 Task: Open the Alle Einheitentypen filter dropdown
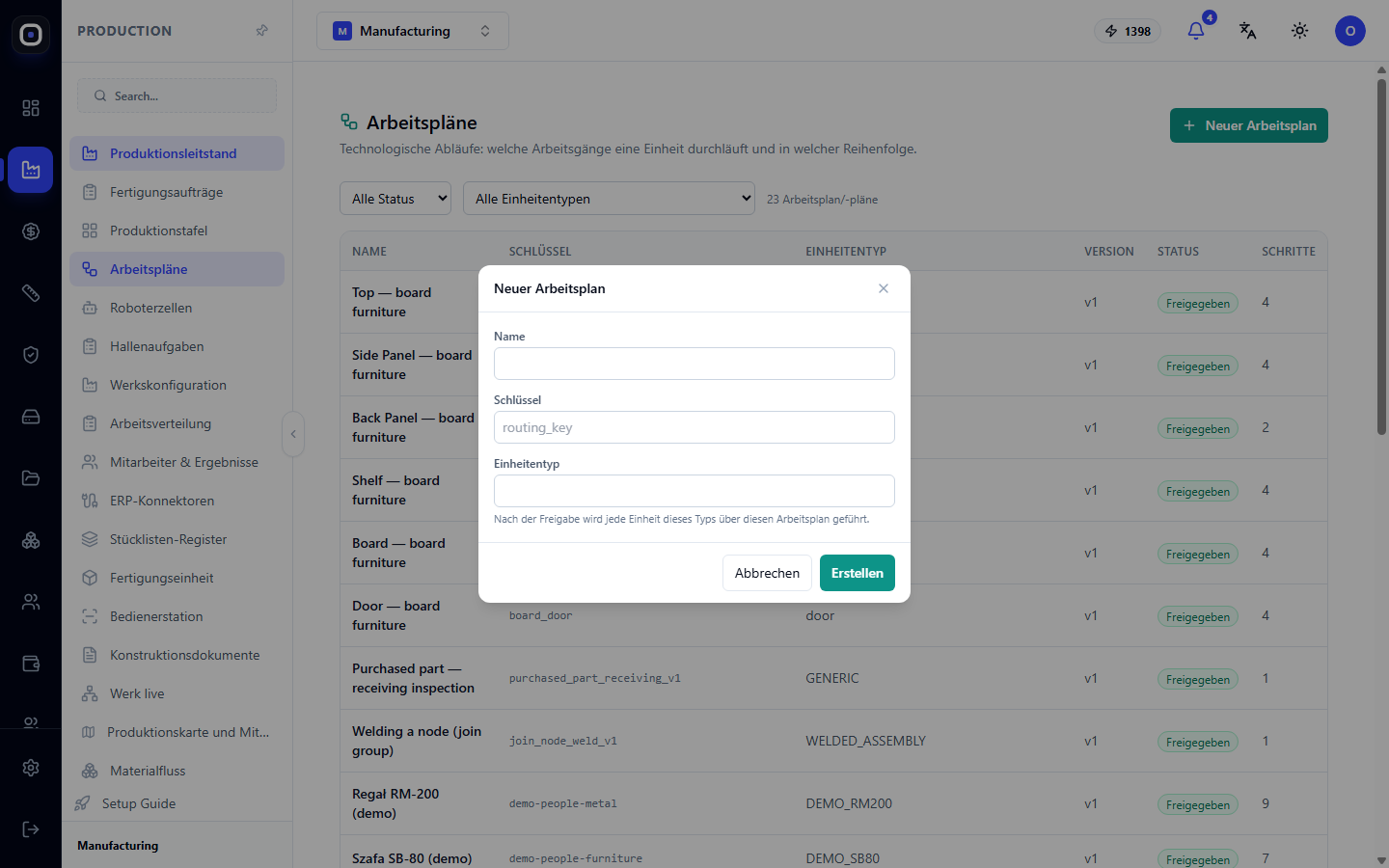pyautogui.click(x=609, y=199)
